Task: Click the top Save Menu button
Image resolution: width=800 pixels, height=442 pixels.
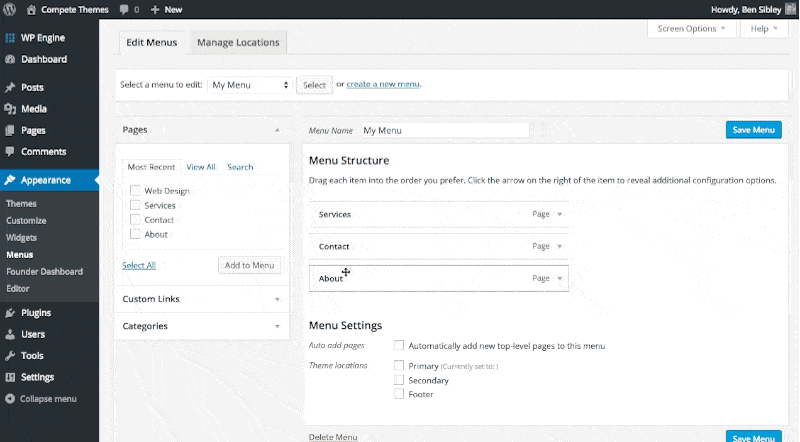Action: pyautogui.click(x=754, y=130)
